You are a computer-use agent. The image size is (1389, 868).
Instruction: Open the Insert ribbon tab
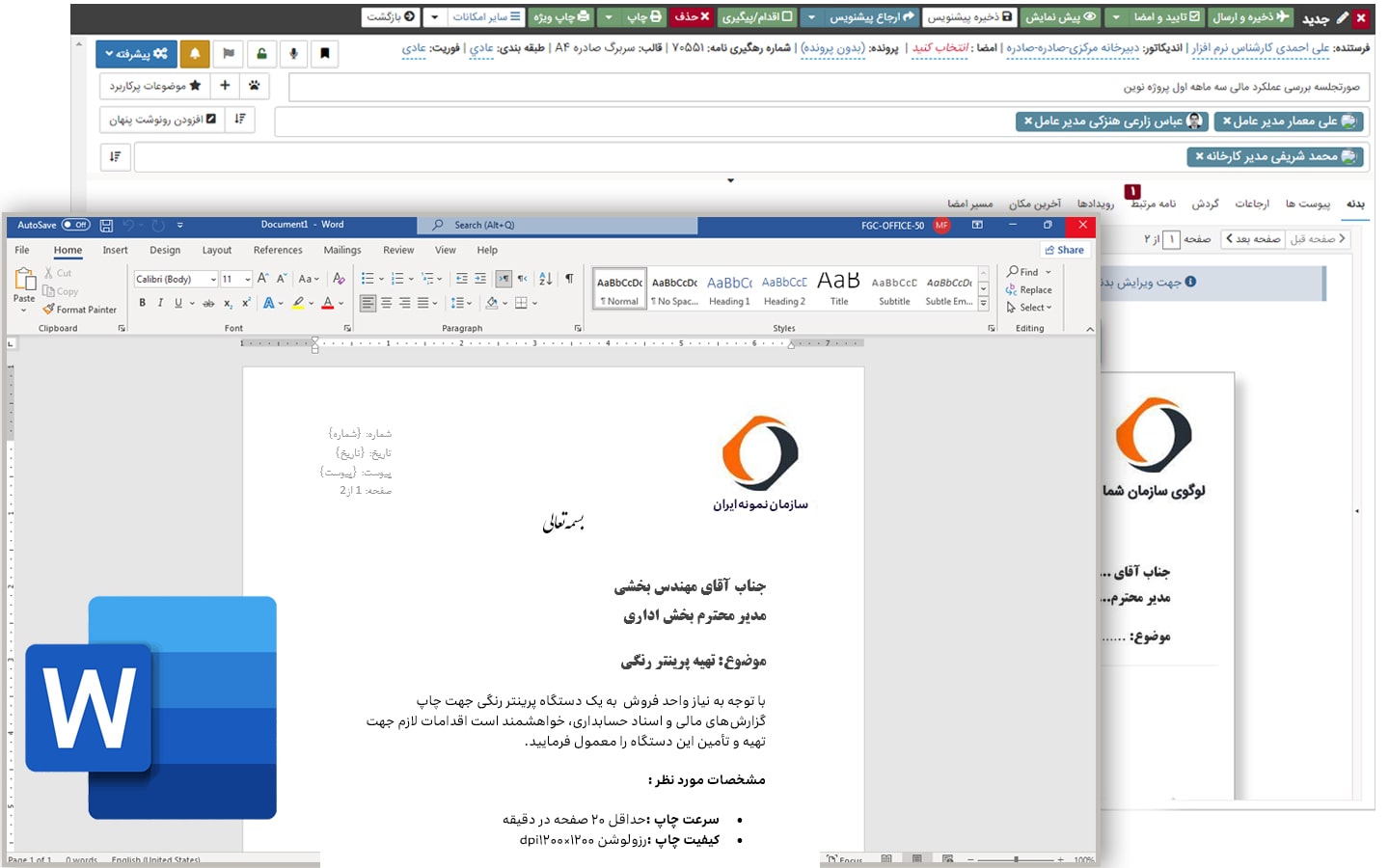point(115,250)
